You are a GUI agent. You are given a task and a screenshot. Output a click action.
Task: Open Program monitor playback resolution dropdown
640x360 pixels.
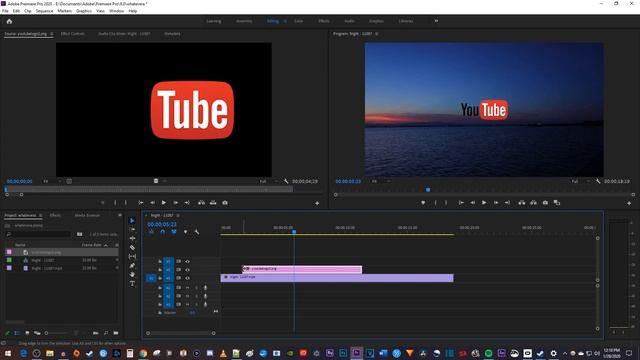(581, 181)
